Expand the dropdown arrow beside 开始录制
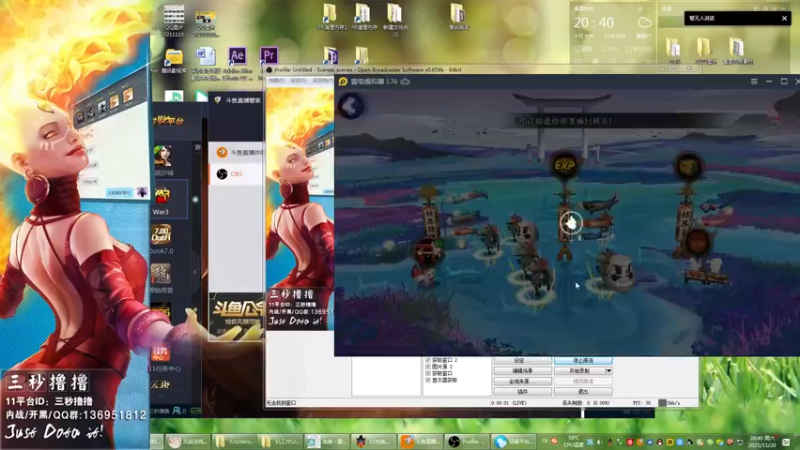The image size is (800, 450). [x=608, y=371]
